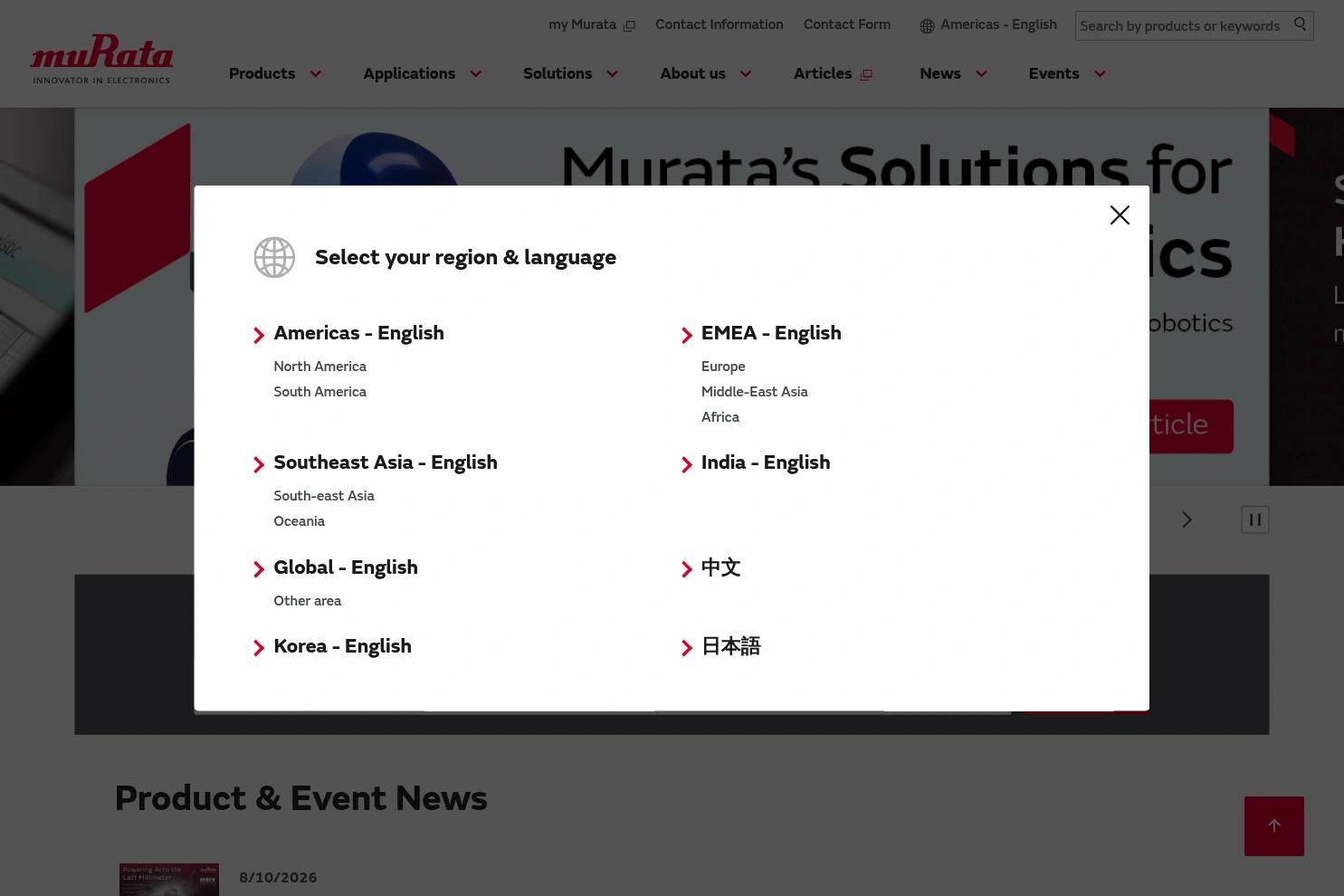Click the red arrow beside India - English
The image size is (1344, 896).
687,465
